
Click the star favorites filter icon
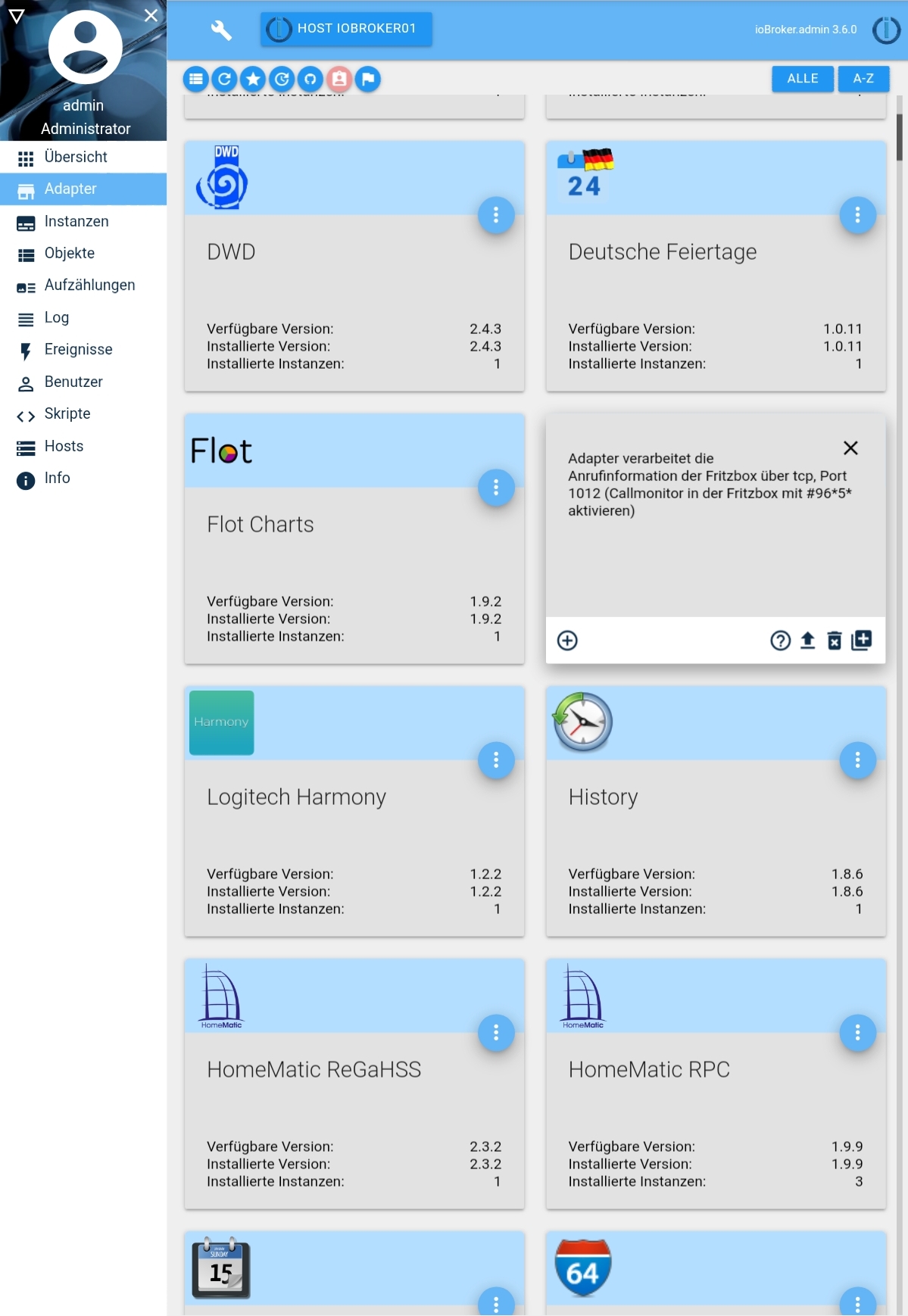pos(254,79)
